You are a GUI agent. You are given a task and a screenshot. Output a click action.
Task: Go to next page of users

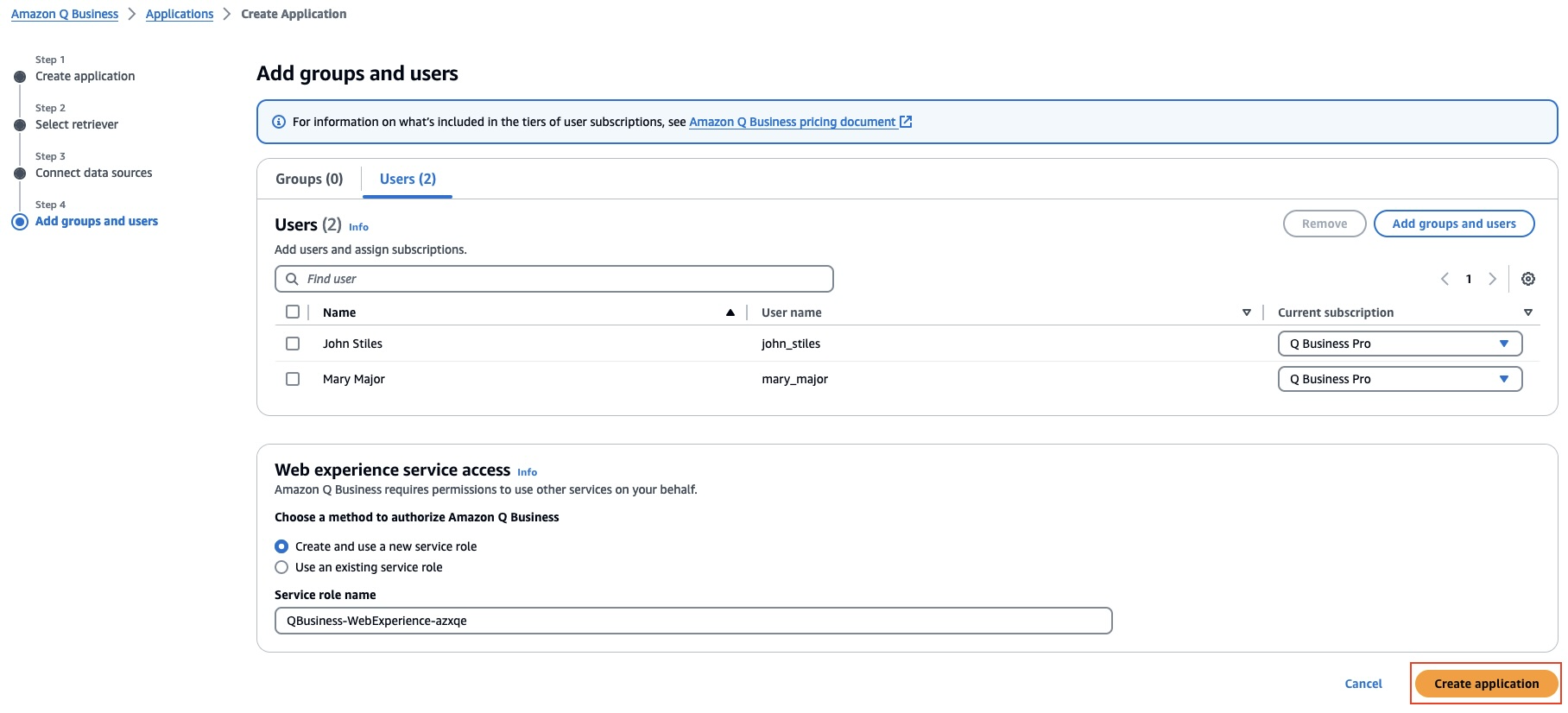(x=1492, y=279)
